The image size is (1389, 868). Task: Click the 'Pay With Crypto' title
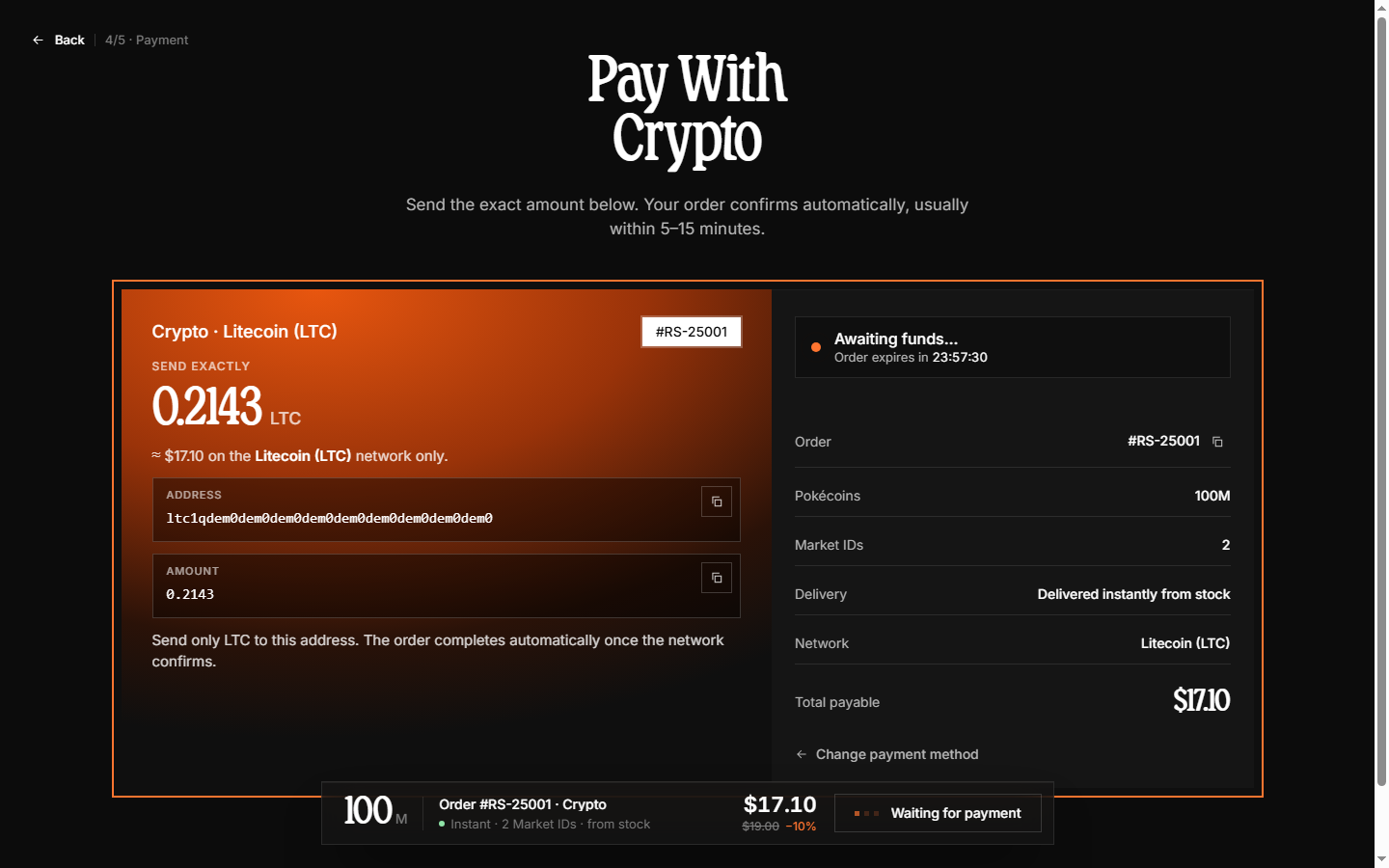click(x=687, y=109)
